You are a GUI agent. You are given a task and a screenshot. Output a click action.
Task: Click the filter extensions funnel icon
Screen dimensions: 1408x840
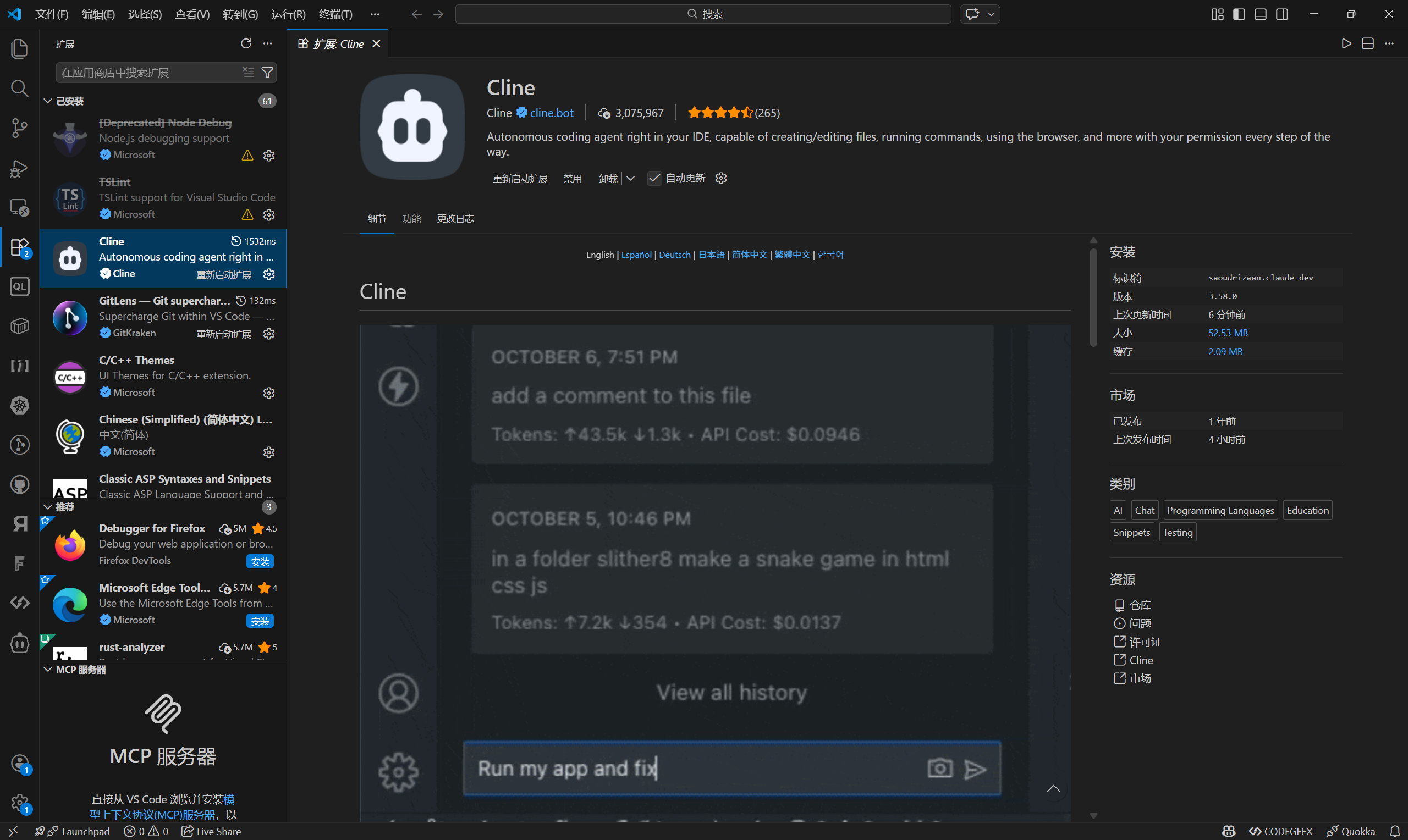[x=267, y=72]
